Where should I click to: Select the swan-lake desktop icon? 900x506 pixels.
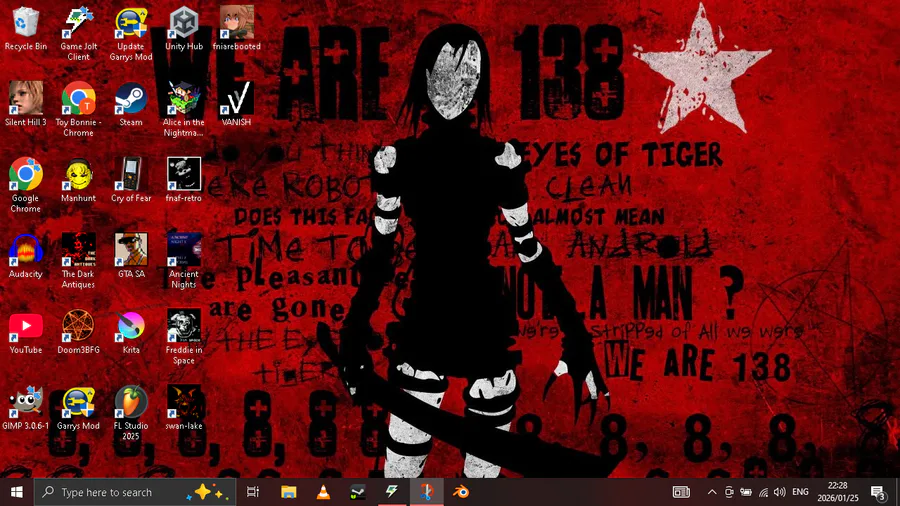coord(184,408)
